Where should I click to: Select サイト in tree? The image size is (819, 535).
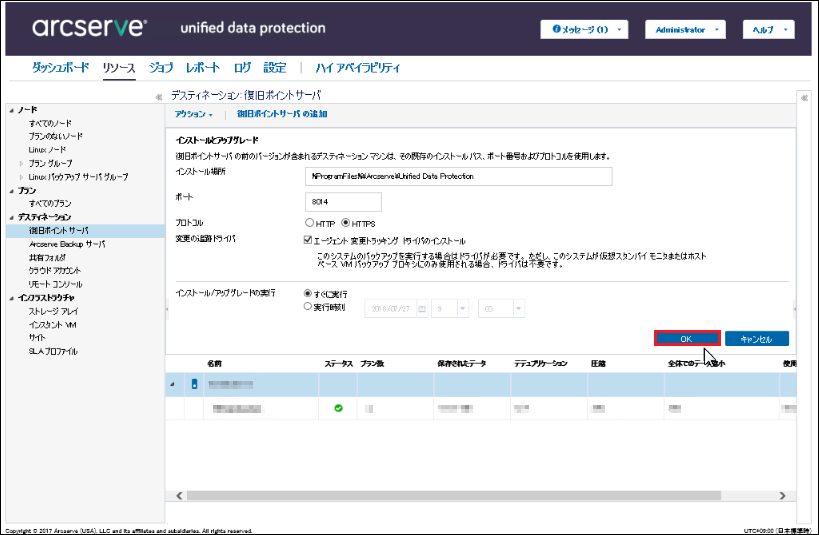pyautogui.click(x=37, y=338)
